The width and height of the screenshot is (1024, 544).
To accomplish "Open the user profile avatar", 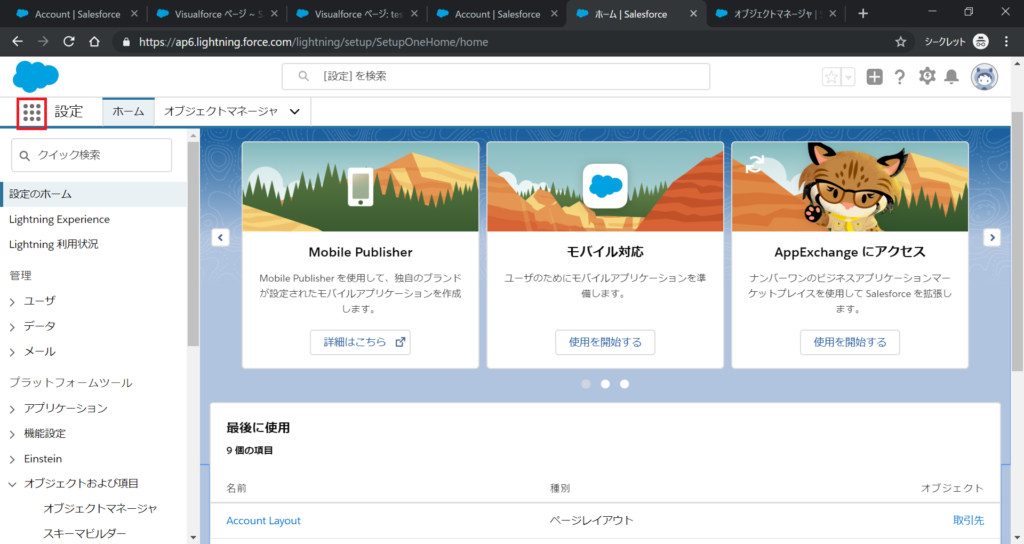I will [985, 77].
